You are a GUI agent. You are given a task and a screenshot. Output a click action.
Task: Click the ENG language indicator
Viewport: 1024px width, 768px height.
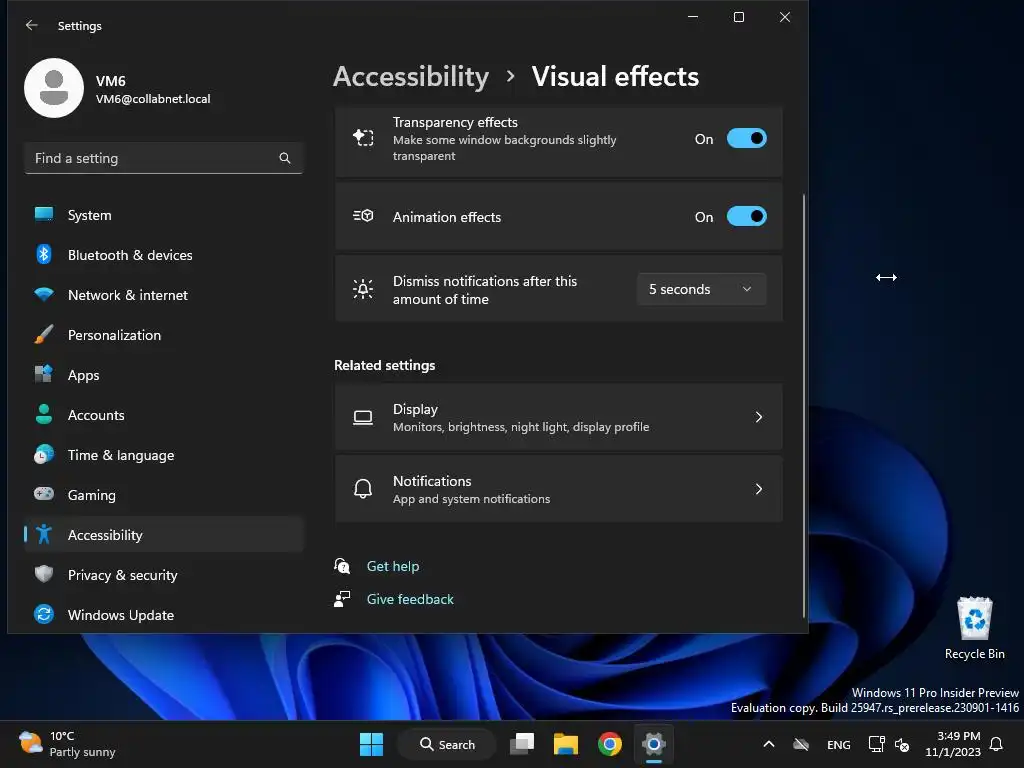pos(839,744)
